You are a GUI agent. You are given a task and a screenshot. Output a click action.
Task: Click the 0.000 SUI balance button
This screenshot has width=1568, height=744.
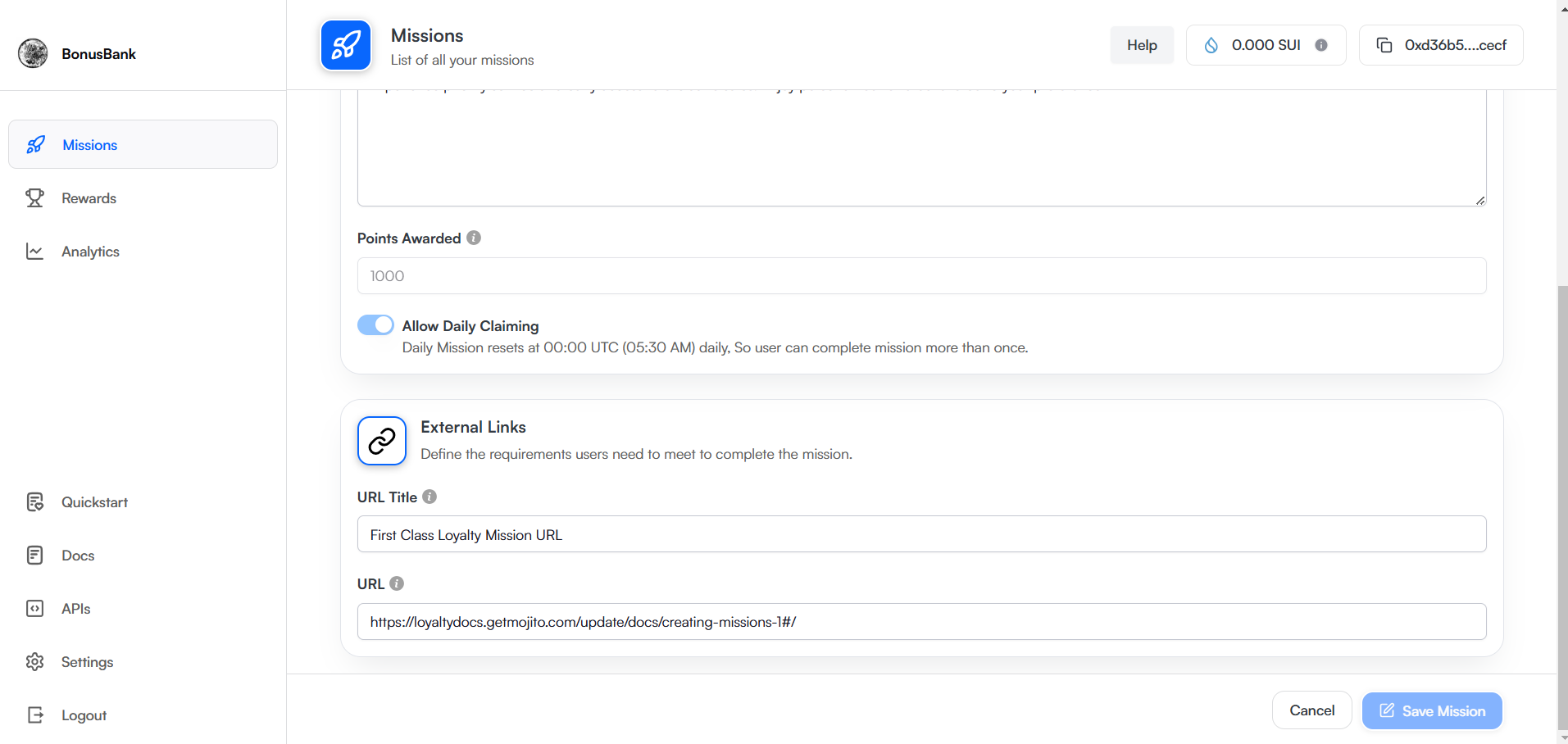tap(1266, 45)
